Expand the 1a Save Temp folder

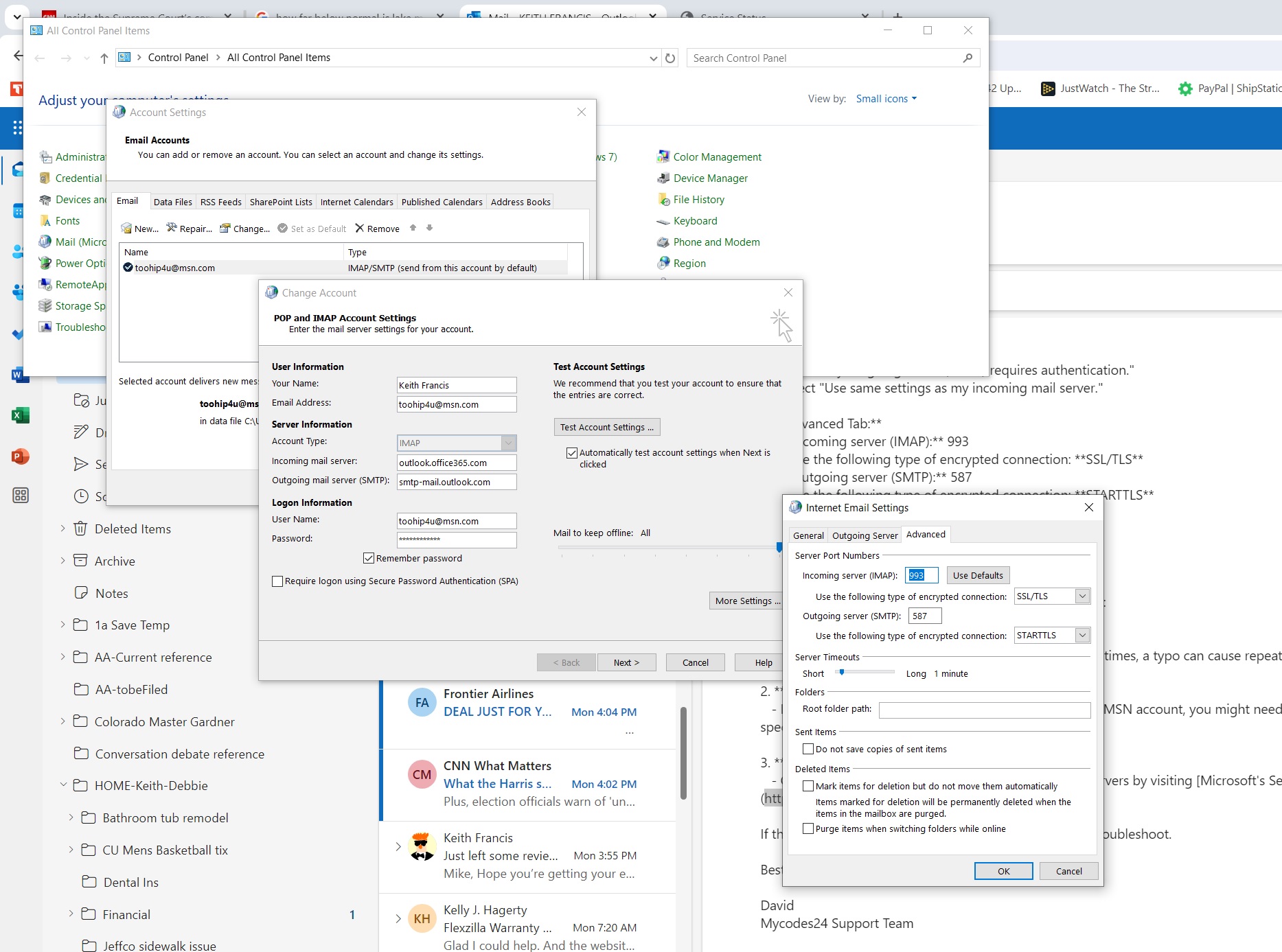[x=62, y=625]
